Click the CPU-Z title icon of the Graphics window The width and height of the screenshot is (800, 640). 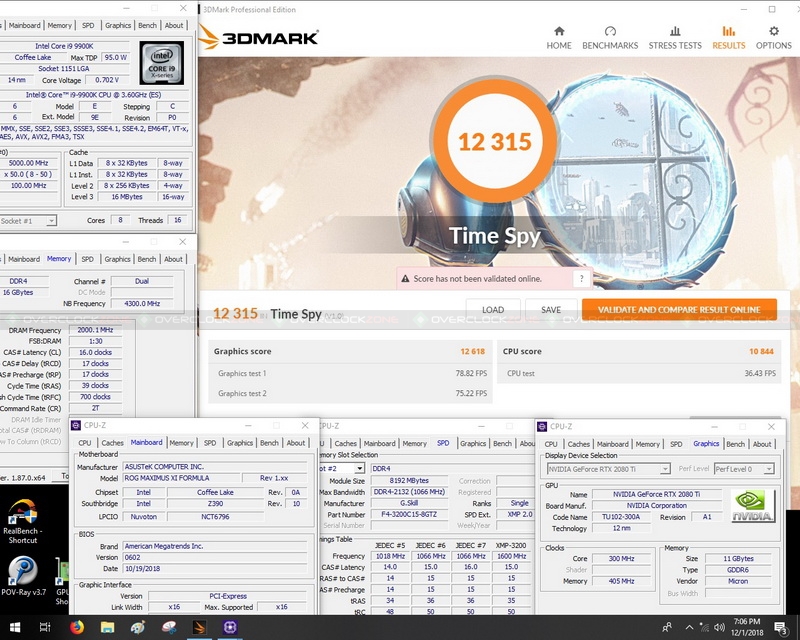tap(542, 426)
